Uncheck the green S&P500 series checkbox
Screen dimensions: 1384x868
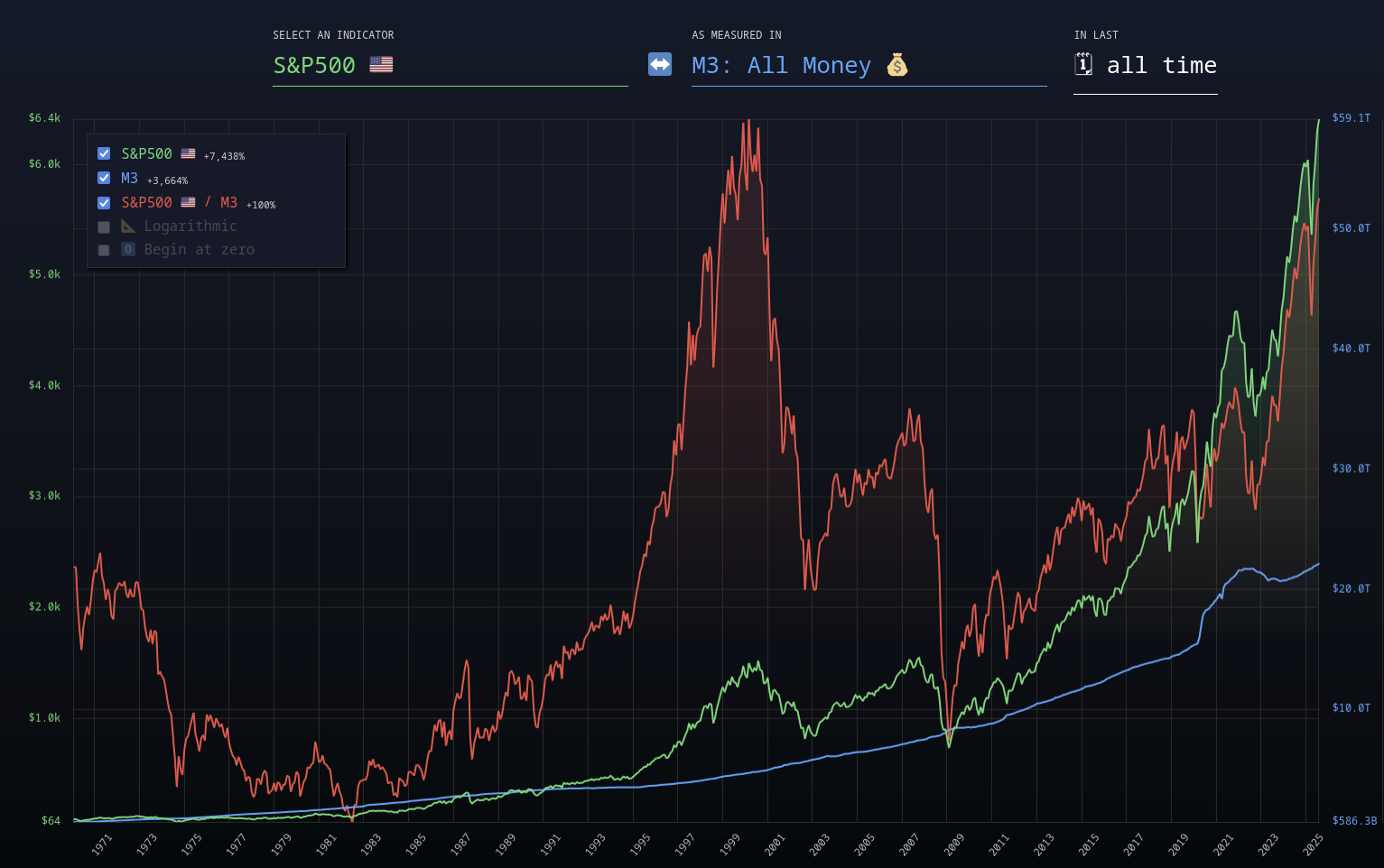104,153
